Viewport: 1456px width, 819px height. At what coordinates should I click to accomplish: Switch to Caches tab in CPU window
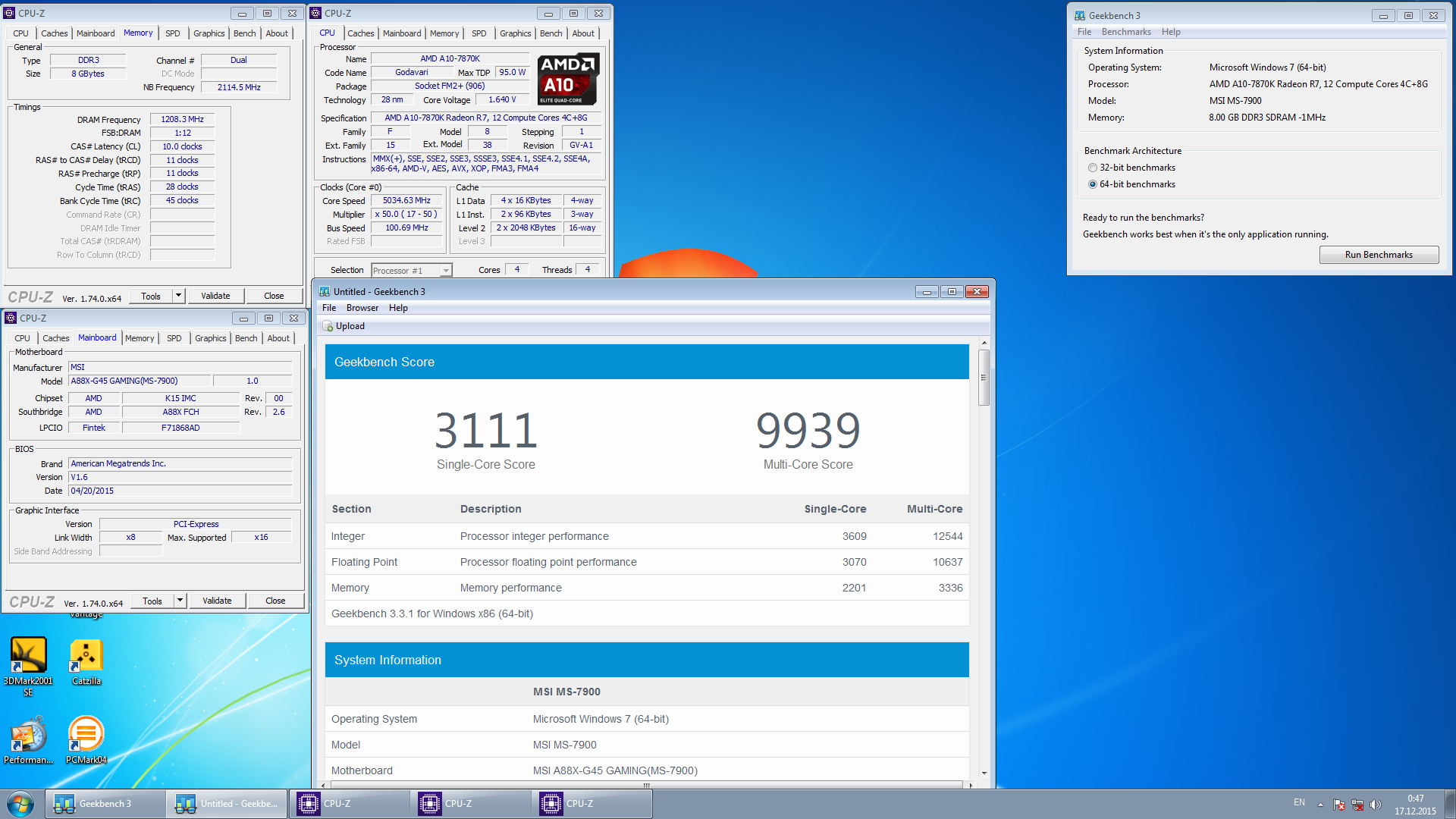pos(361,33)
